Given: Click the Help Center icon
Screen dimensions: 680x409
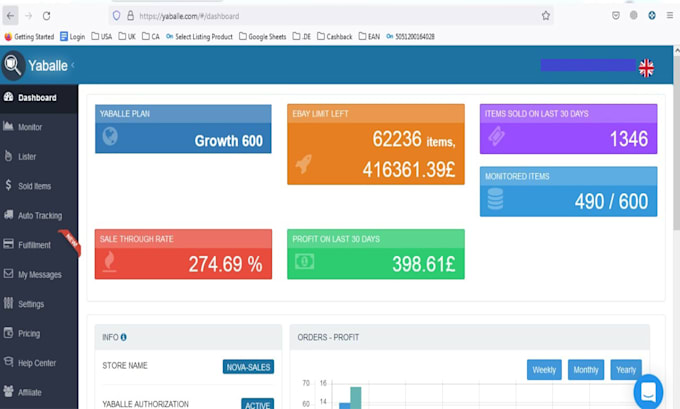Looking at the screenshot, I should (8, 362).
